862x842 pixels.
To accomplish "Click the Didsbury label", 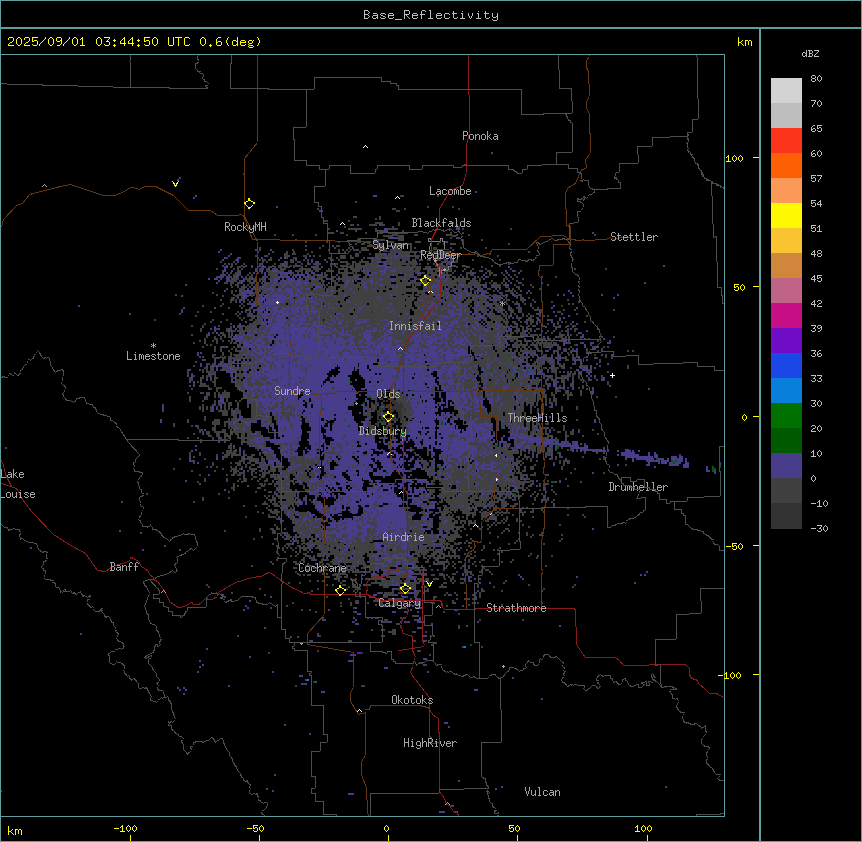I will coord(383,431).
